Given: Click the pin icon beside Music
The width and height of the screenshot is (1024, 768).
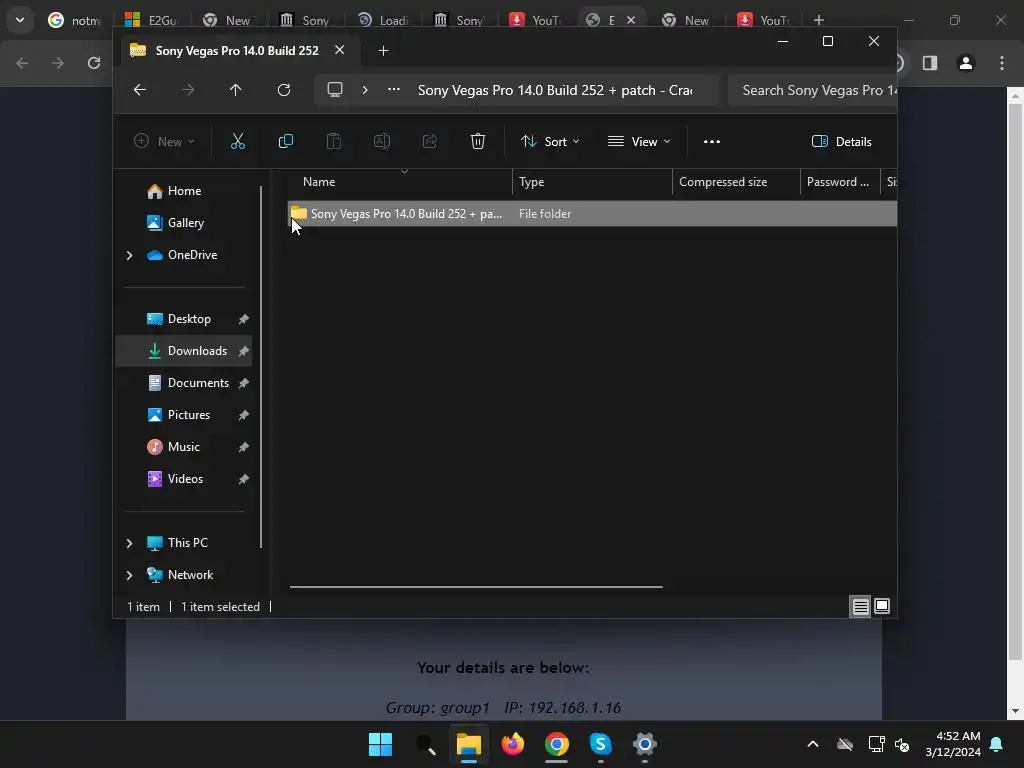Looking at the screenshot, I should pyautogui.click(x=244, y=447).
